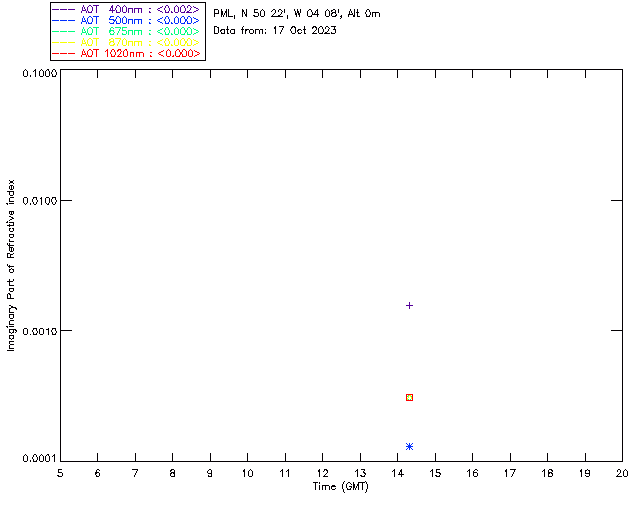Screen dimensions: 640x512
Task: Click the 'Imaginary Part of Refractive Index' label
Action: (11, 265)
